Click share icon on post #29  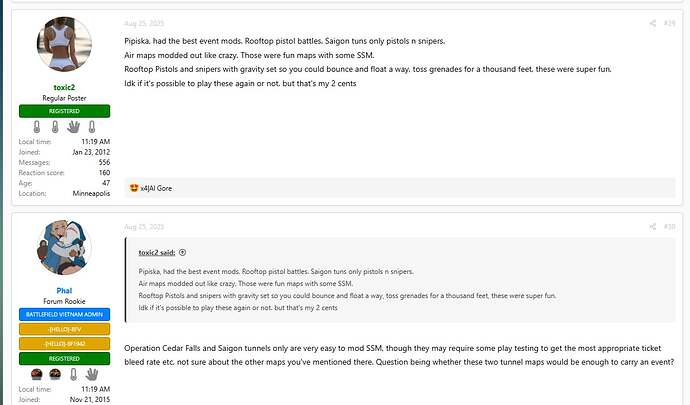[x=652, y=22]
